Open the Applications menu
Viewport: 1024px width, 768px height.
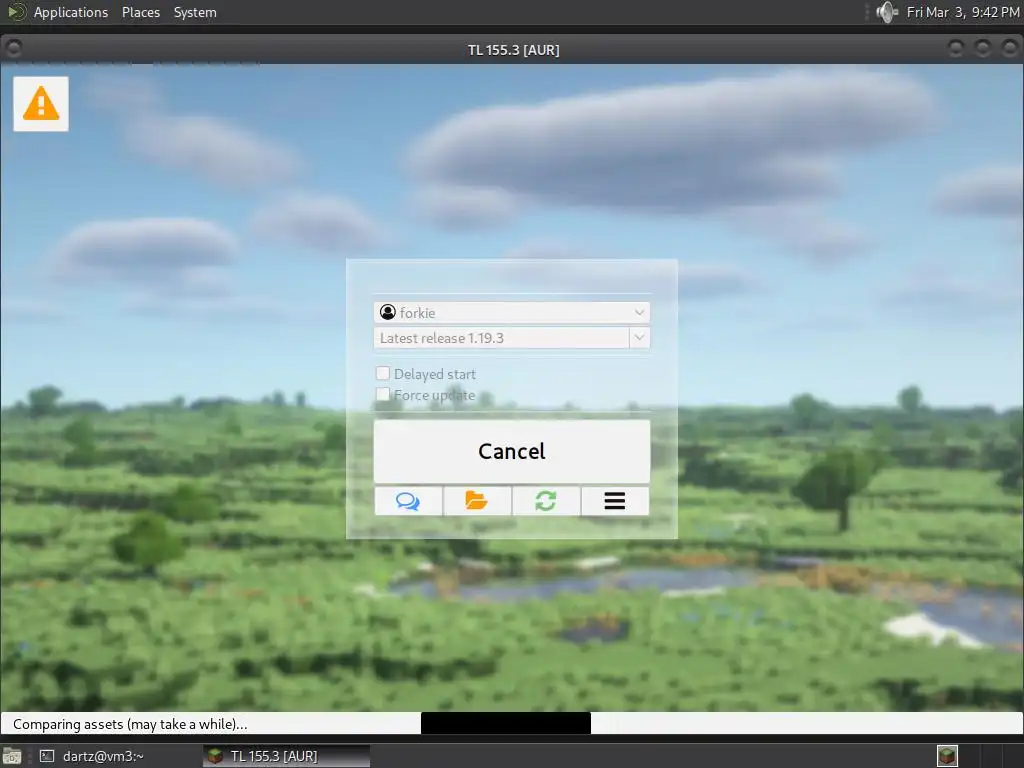pos(71,12)
